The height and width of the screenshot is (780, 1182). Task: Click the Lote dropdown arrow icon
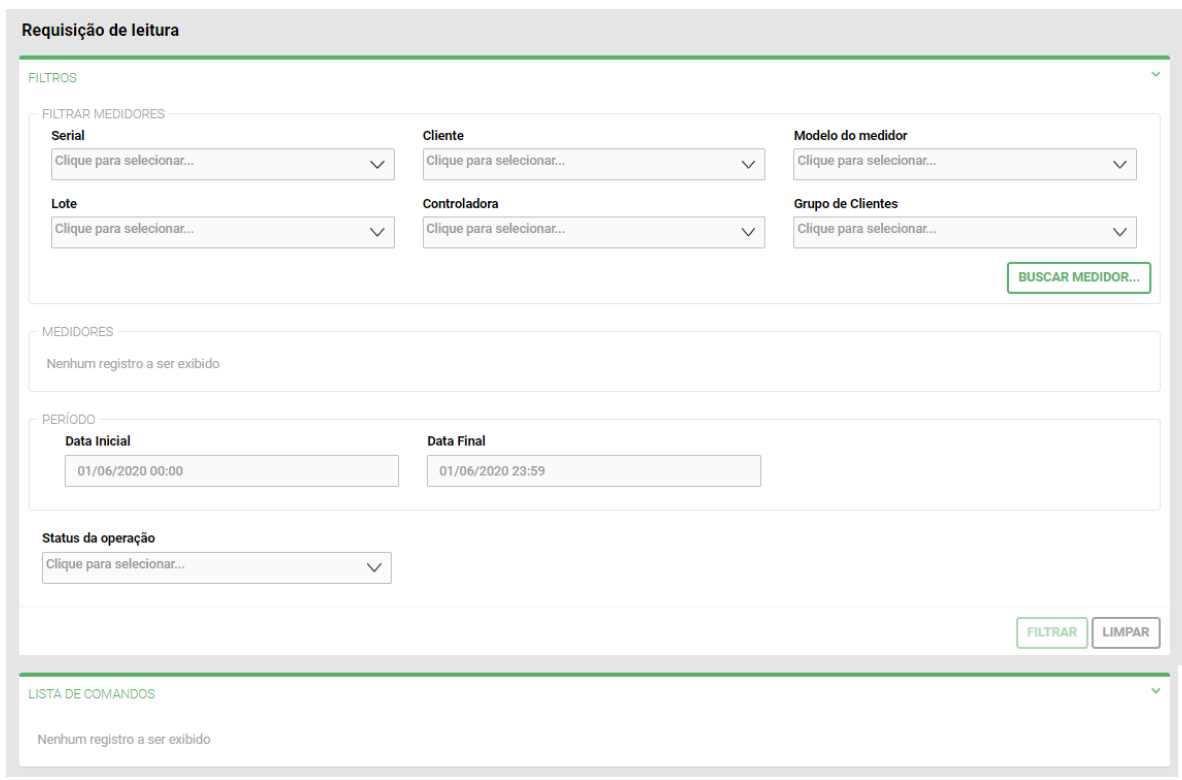tap(377, 232)
